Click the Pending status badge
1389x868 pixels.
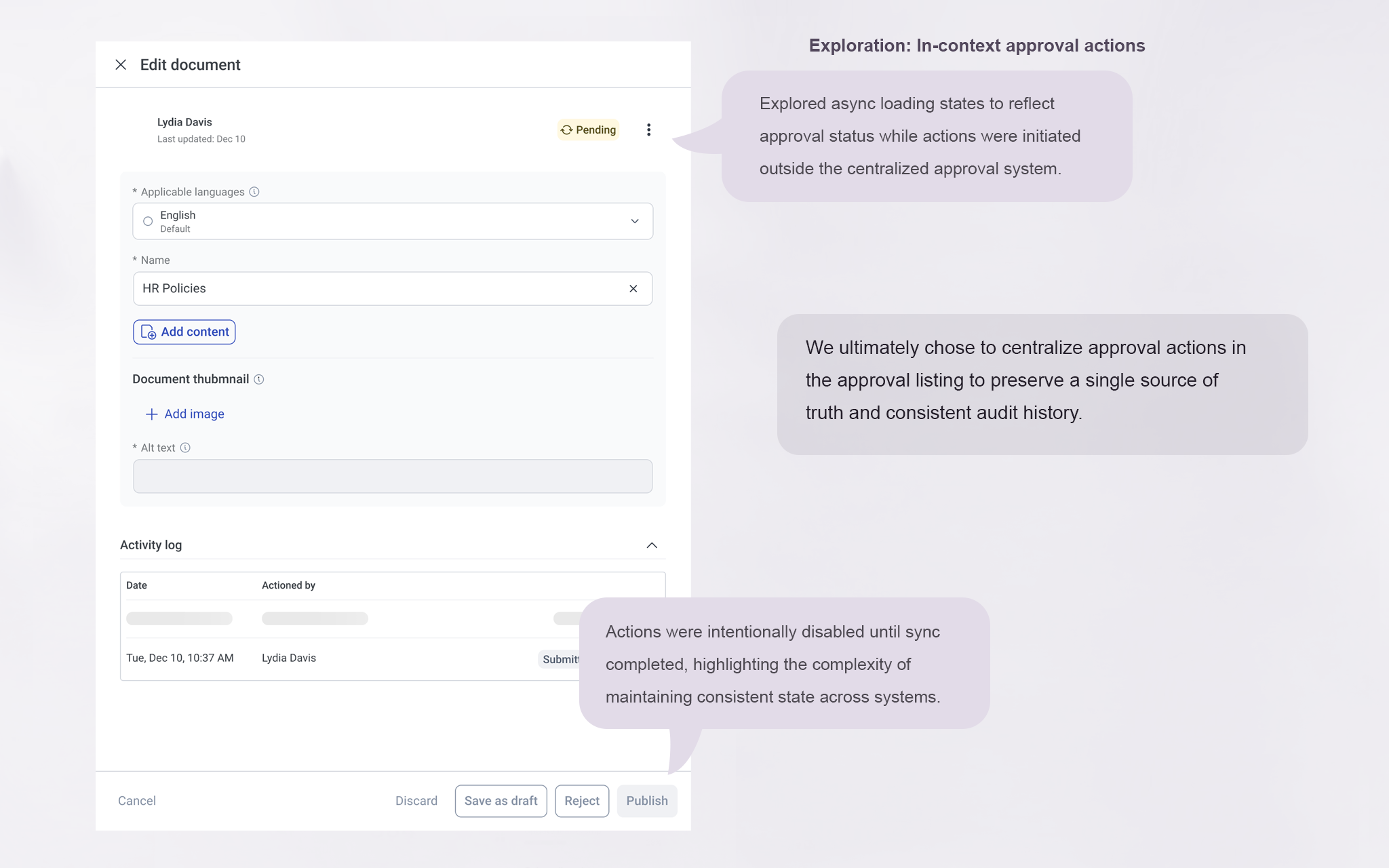click(588, 130)
